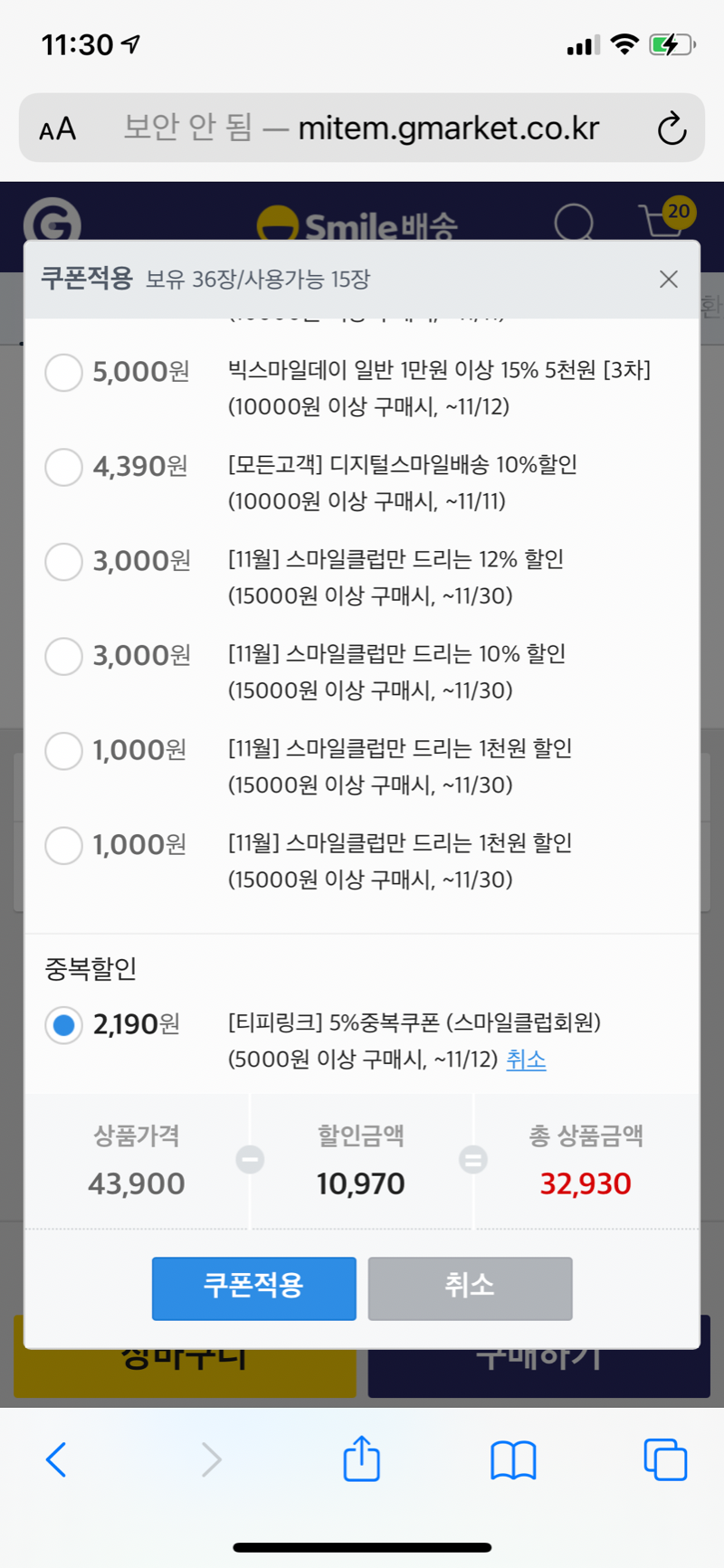Toggle the 2,190원 티피링크 중복쿠폰 radio
The width and height of the screenshot is (724, 1568).
tap(63, 1025)
